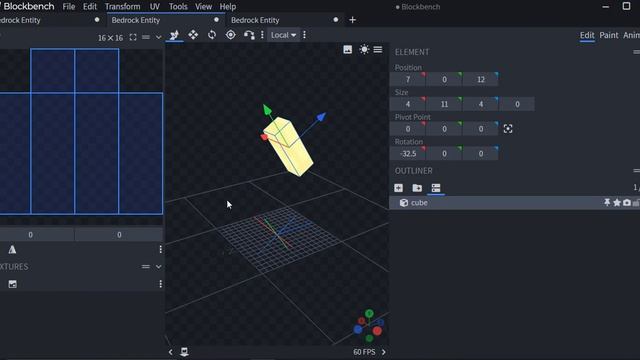
Task: Open the UV menu
Action: click(x=155, y=7)
